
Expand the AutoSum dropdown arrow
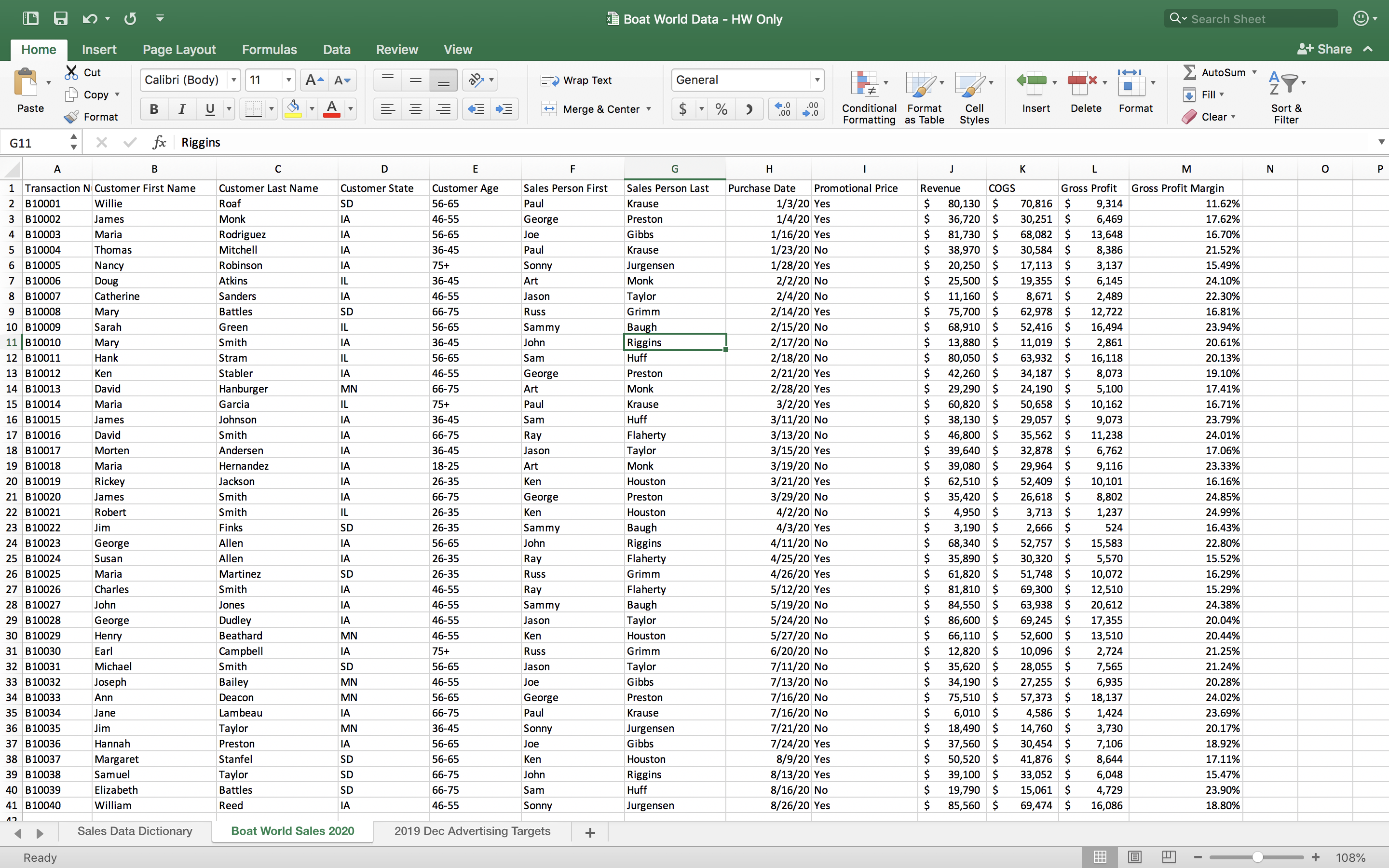(1255, 72)
